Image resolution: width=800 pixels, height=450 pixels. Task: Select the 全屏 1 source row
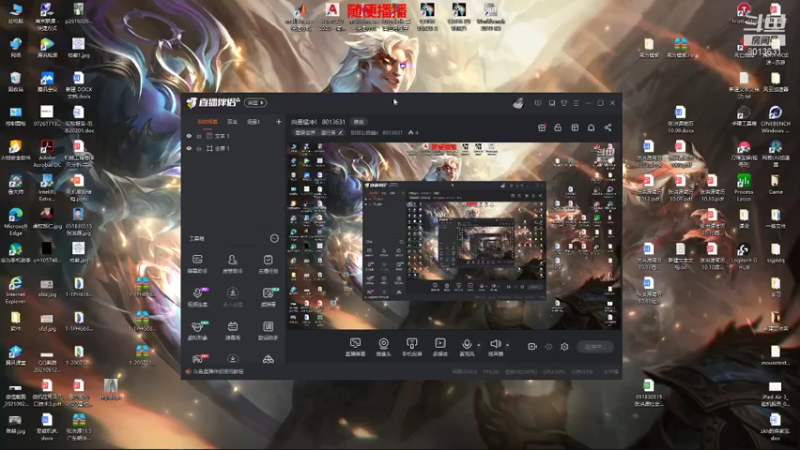pyautogui.click(x=233, y=148)
